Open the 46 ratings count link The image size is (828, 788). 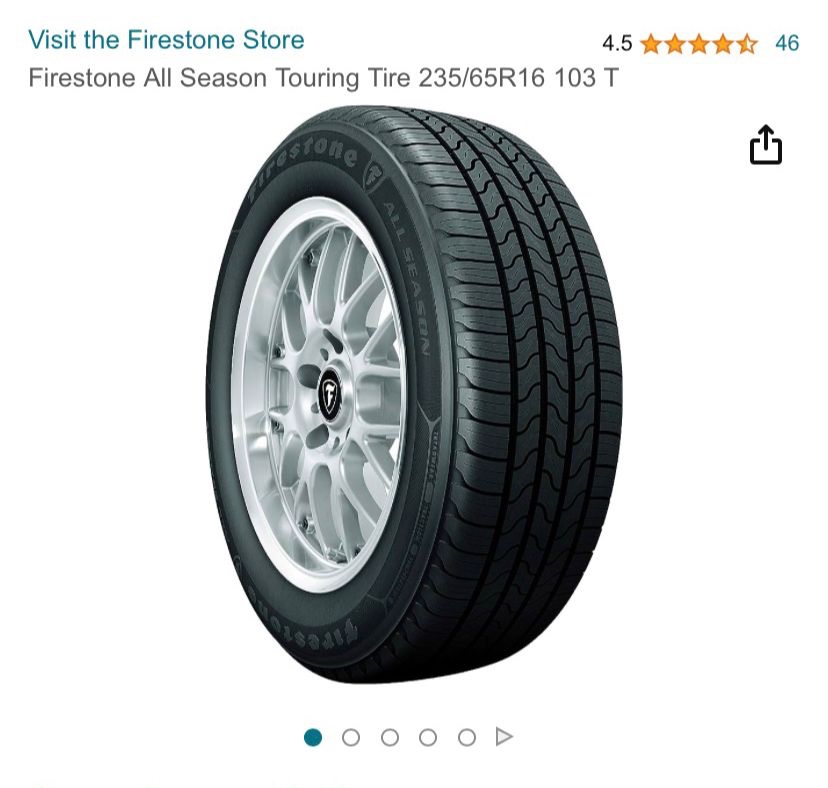coord(787,43)
